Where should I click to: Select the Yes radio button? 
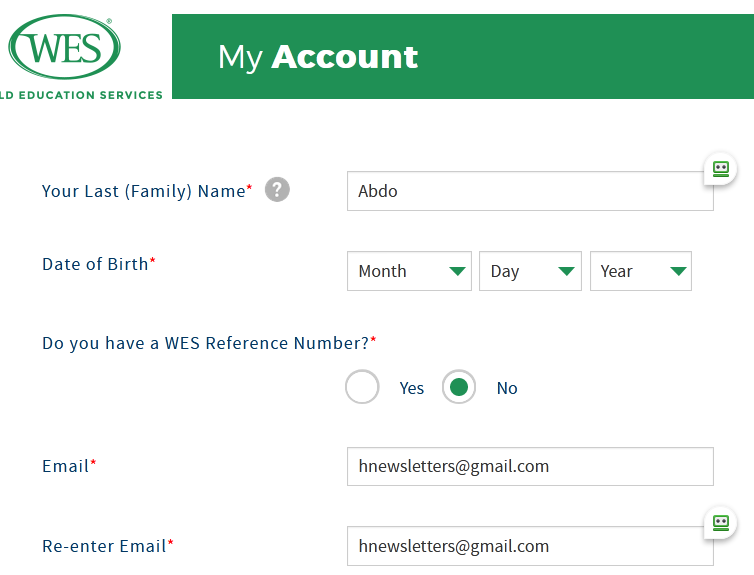(362, 387)
